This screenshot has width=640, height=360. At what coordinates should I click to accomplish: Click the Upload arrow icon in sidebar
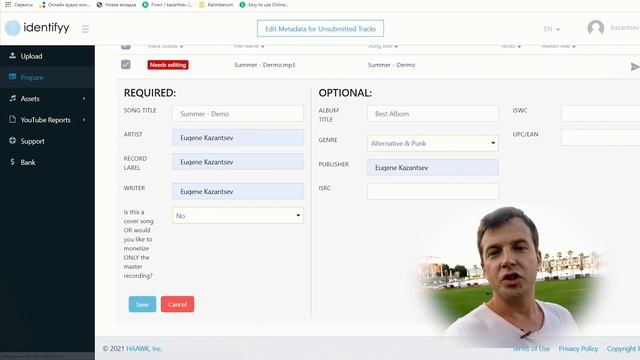click(x=12, y=56)
